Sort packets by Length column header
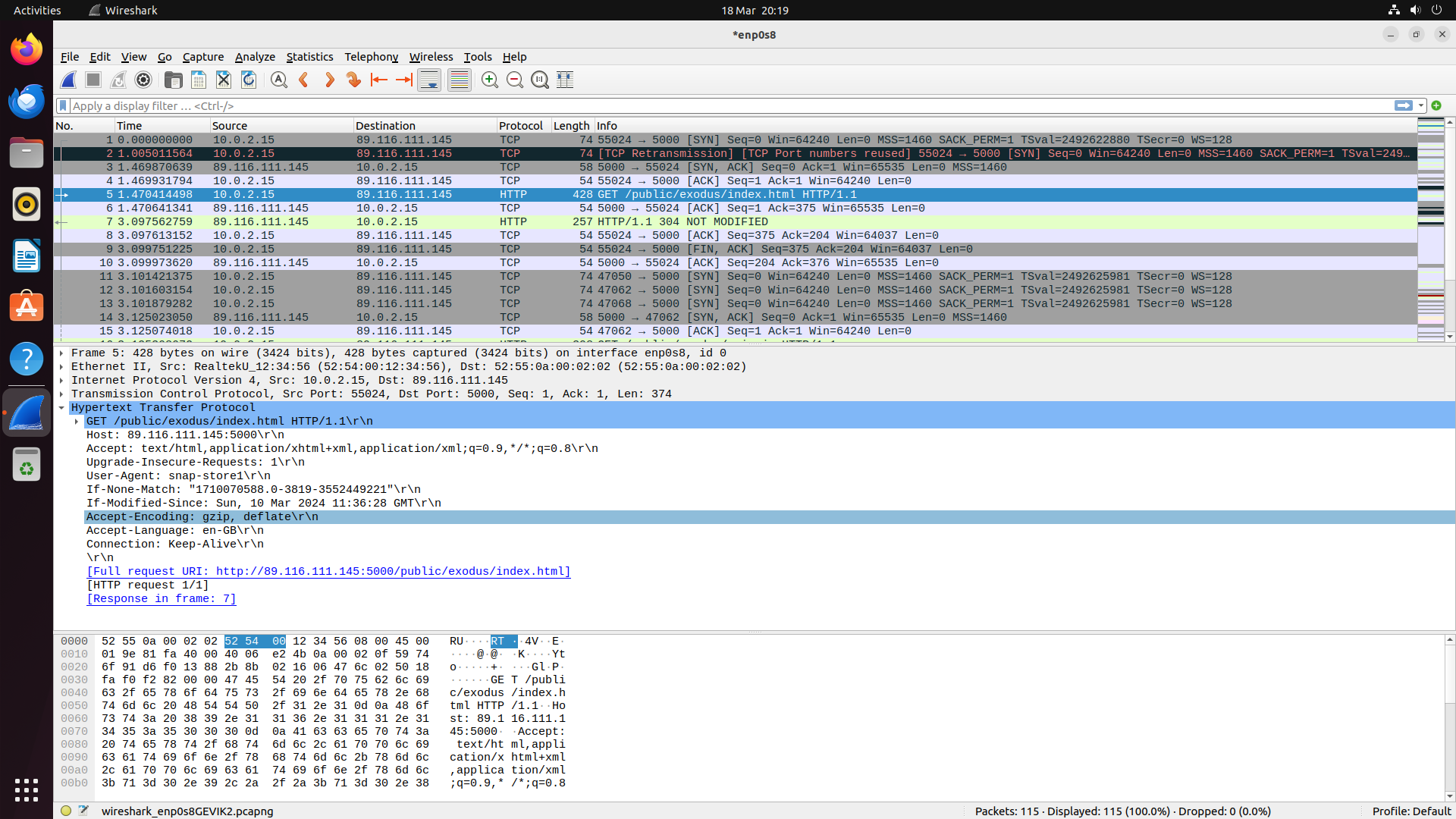The image size is (1456, 819). click(573, 126)
